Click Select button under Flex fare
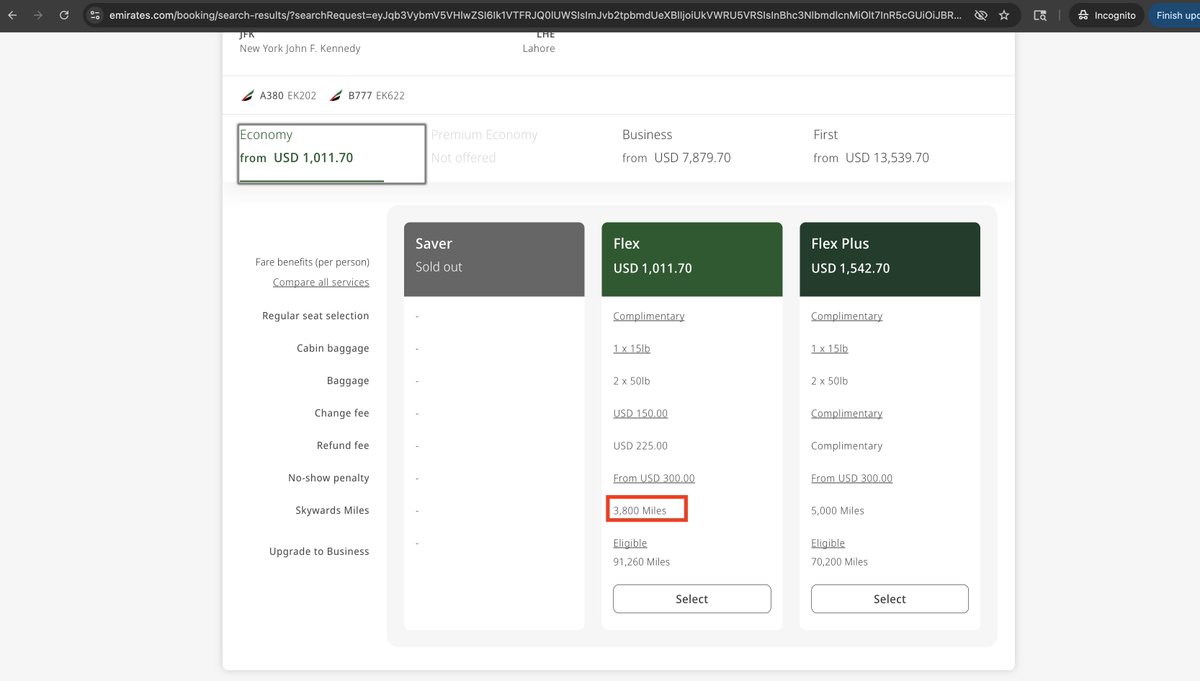Viewport: 1200px width, 681px height. (692, 599)
